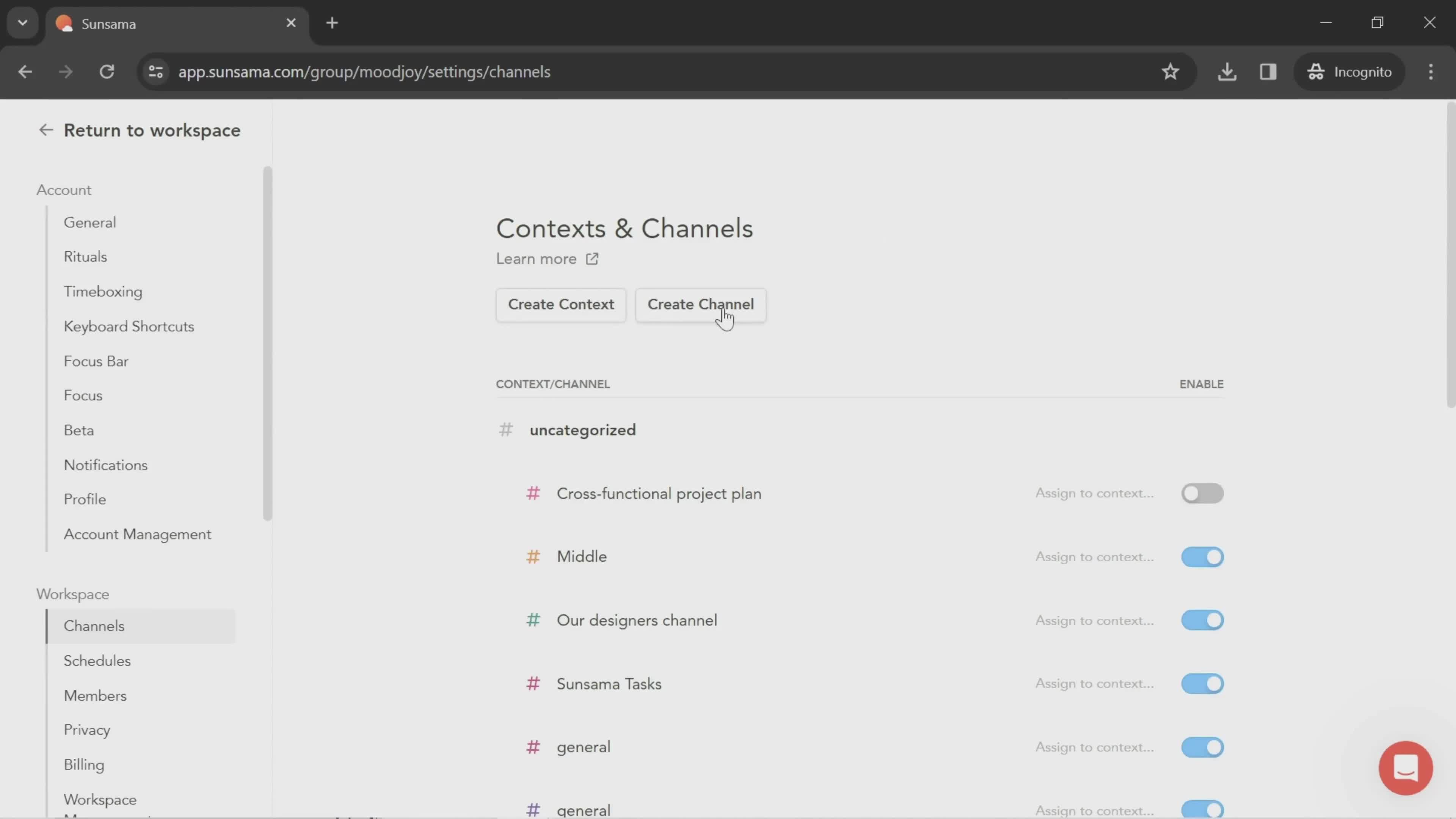
Task: Click the Cross-functional project plan hash icon
Action: [x=533, y=493]
